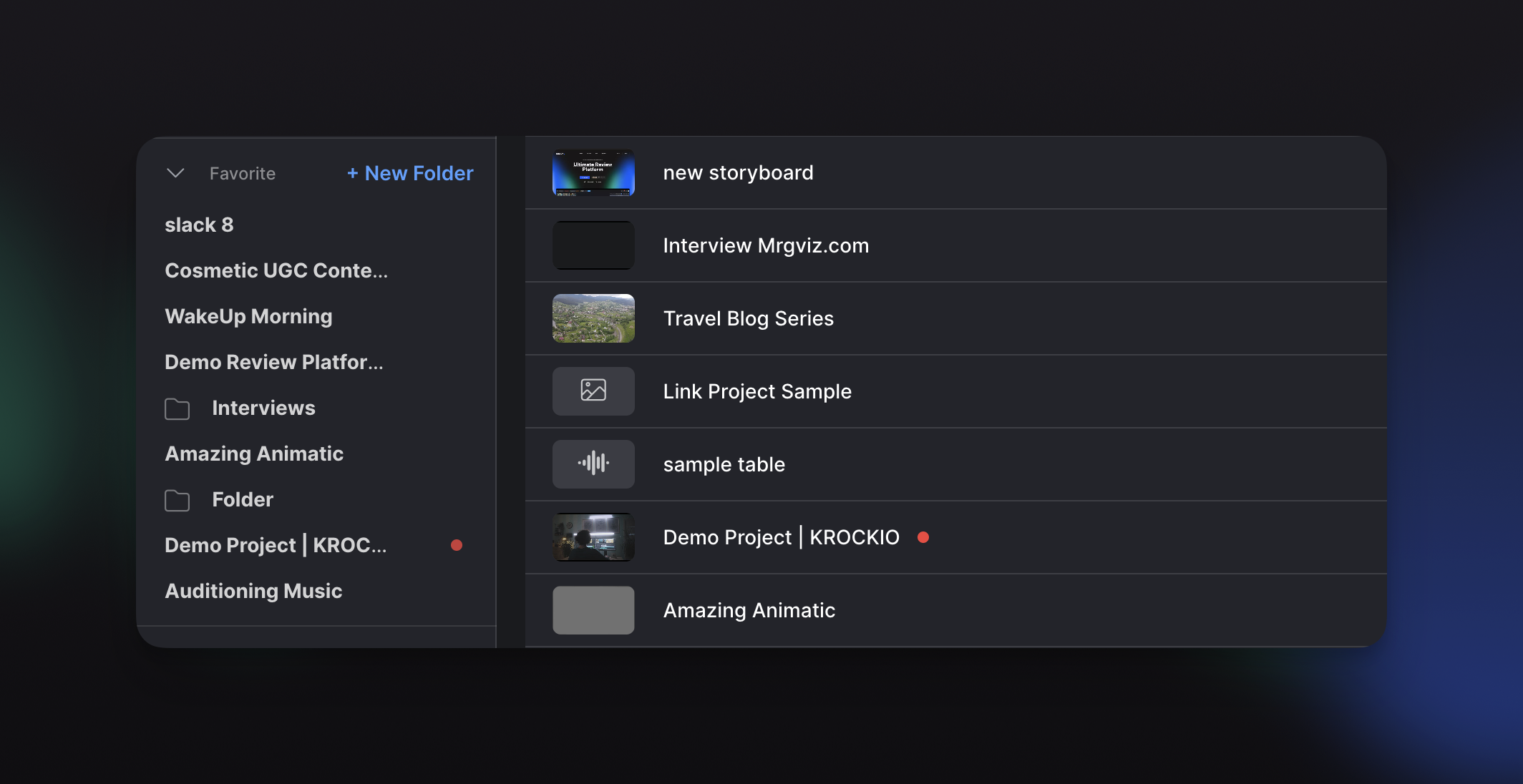This screenshot has width=1523, height=784.
Task: Select Demo Project | KROCKIO title in list
Action: 782,537
